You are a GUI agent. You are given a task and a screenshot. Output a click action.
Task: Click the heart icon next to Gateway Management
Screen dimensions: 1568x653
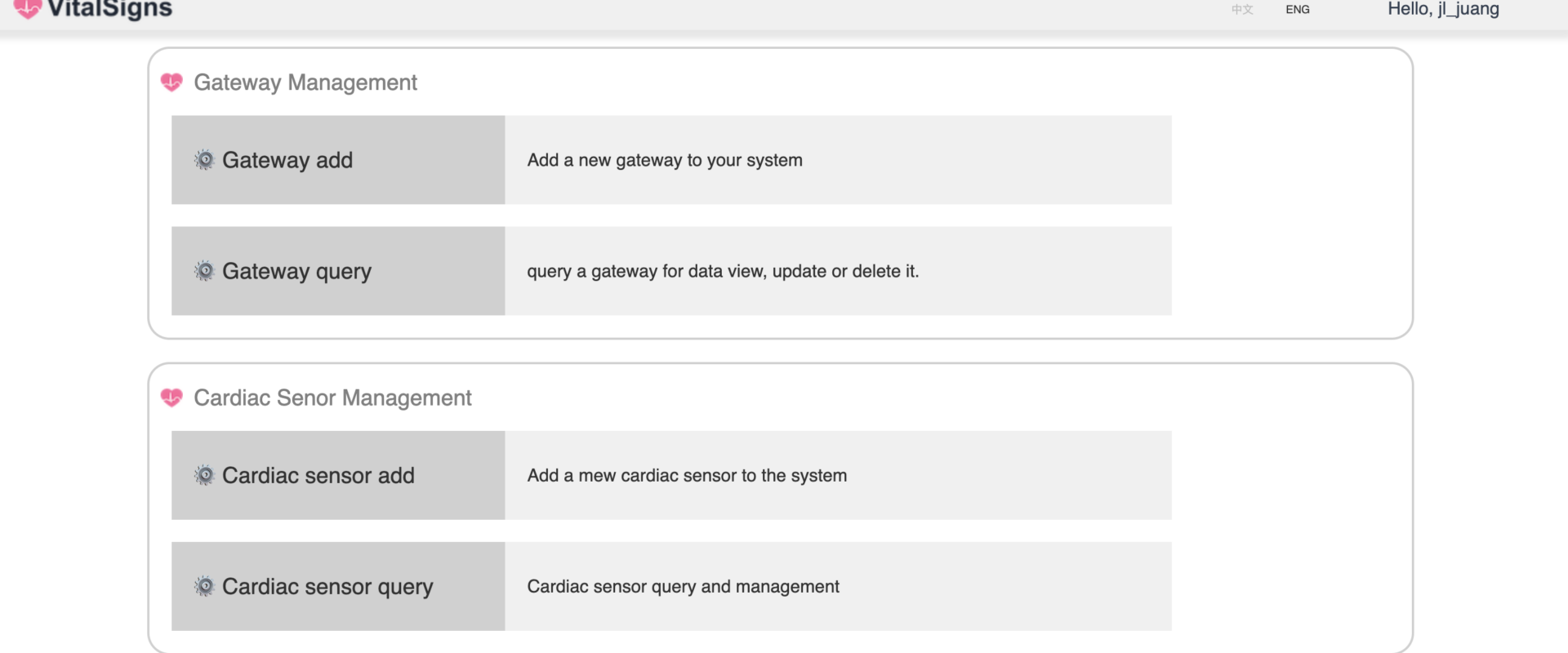coord(171,82)
